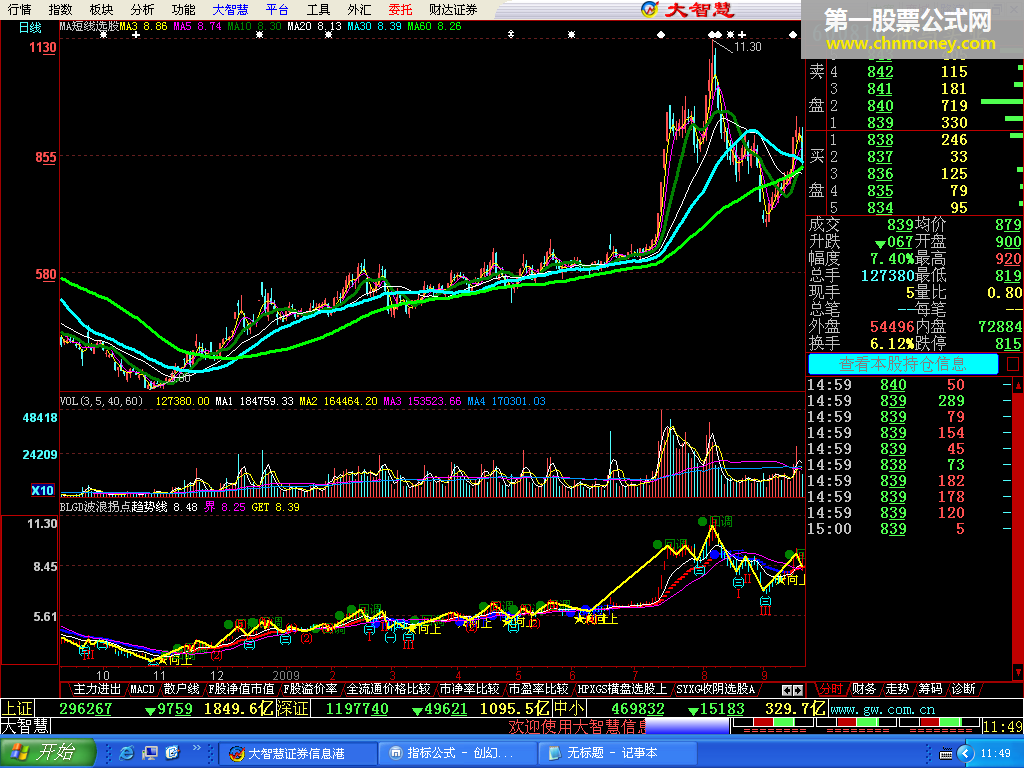Click the 总手 value 127380
This screenshot has height=768, width=1024.
point(887,276)
